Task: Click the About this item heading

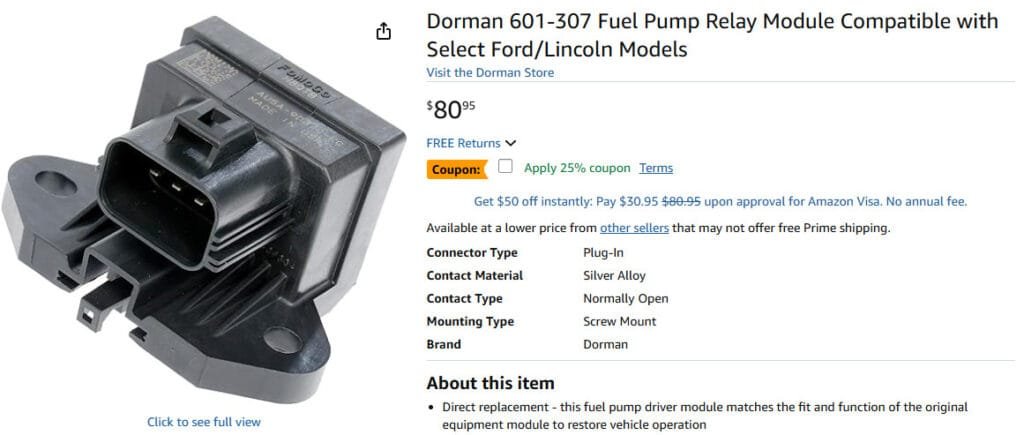Action: (490, 383)
